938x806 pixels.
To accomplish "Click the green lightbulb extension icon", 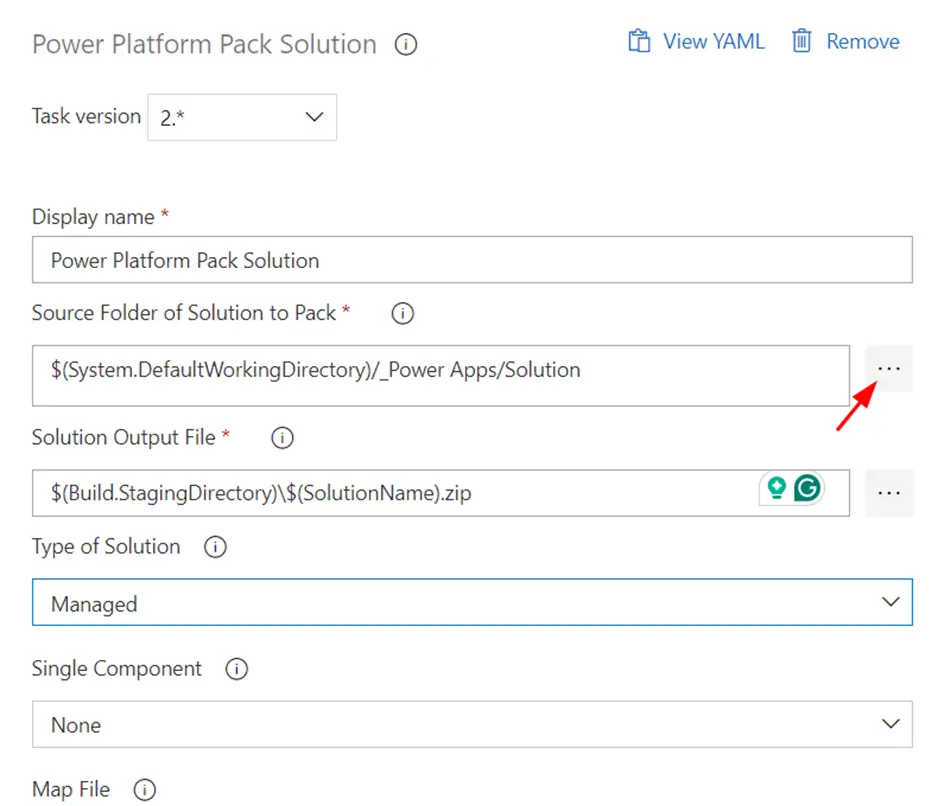I will (x=776, y=488).
